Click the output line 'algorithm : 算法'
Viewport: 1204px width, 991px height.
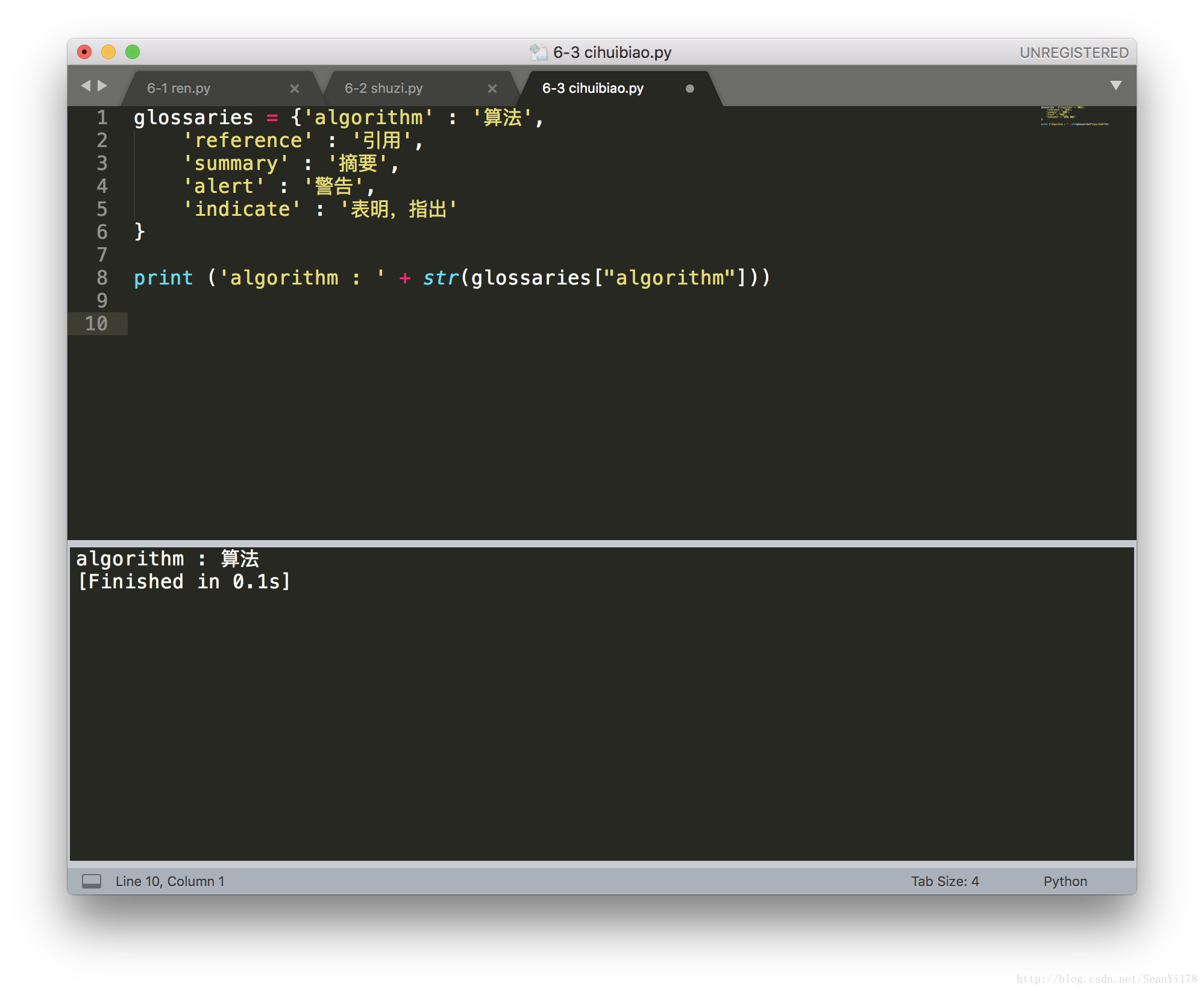tap(168, 559)
